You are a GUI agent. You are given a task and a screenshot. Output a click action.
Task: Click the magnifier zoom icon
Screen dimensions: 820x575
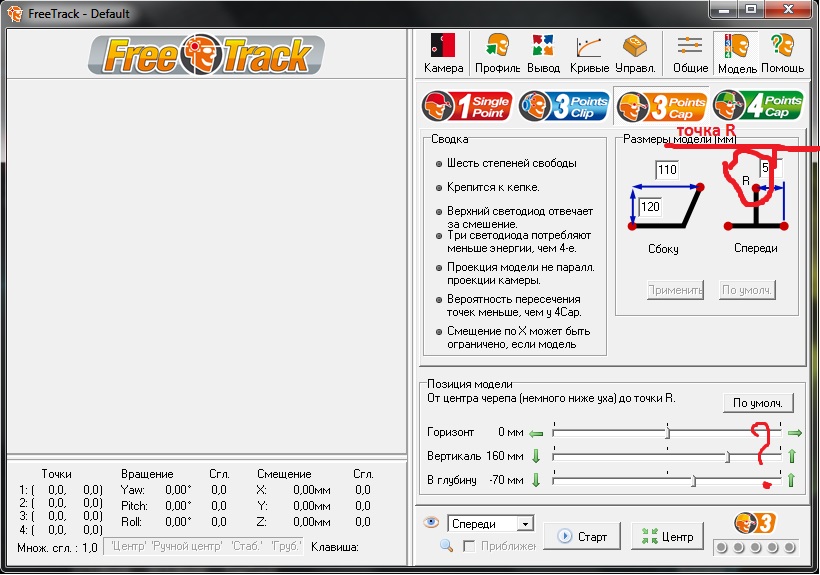pyautogui.click(x=446, y=546)
